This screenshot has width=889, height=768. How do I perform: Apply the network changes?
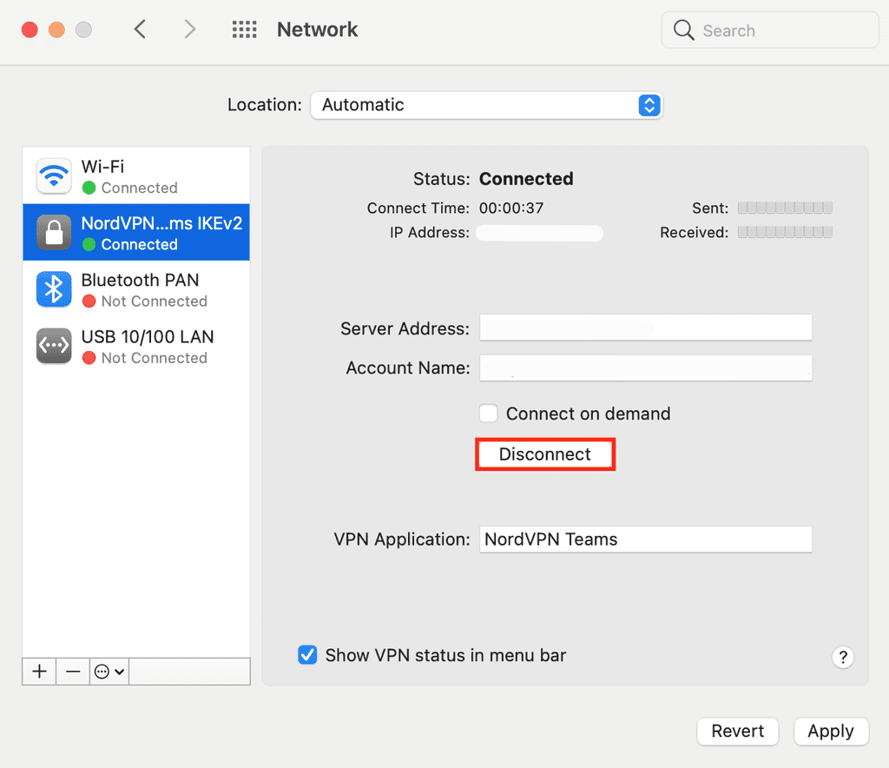831,731
